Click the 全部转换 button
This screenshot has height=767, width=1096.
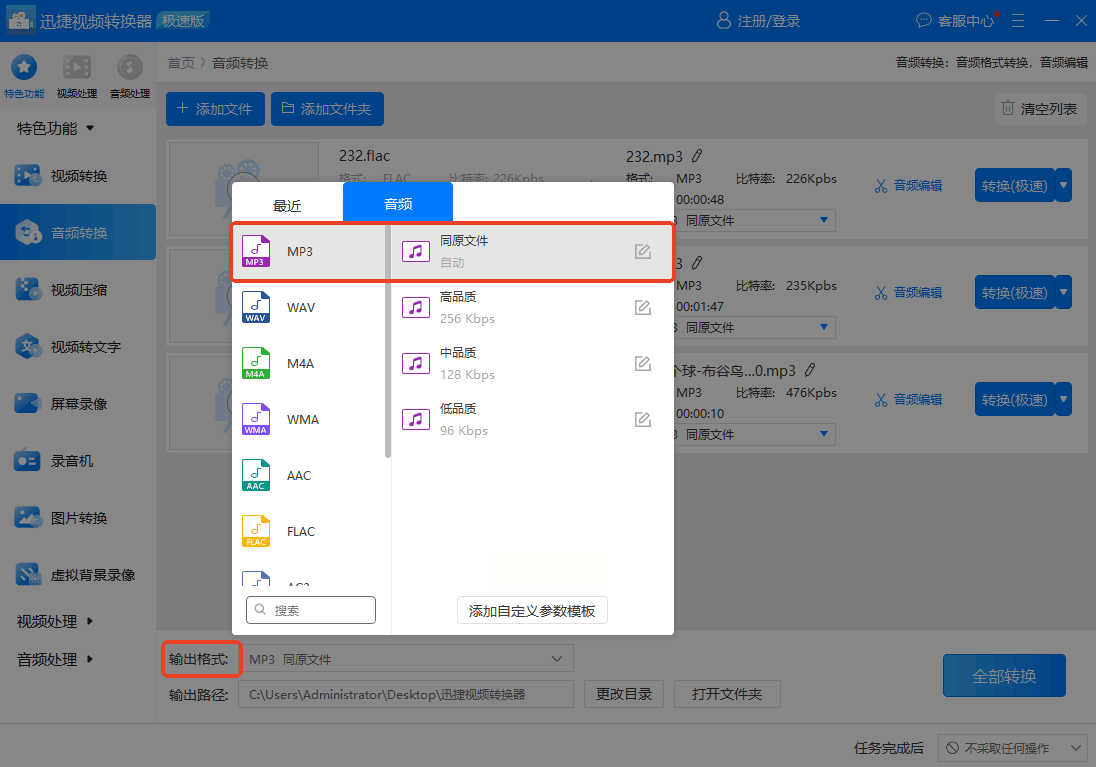click(x=1004, y=676)
